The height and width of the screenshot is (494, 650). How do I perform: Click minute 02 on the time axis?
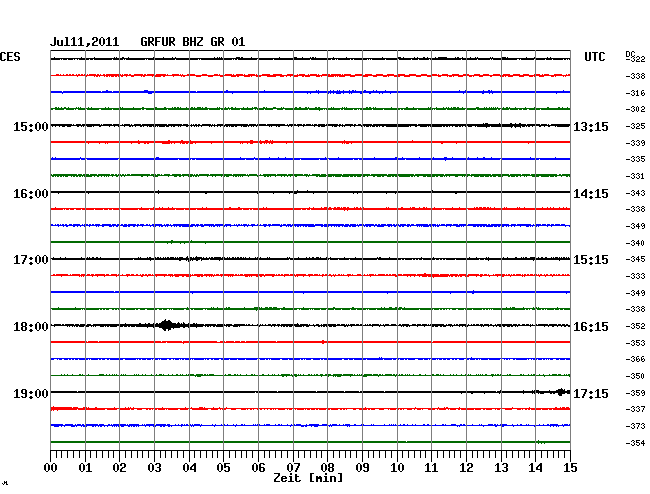point(119,468)
